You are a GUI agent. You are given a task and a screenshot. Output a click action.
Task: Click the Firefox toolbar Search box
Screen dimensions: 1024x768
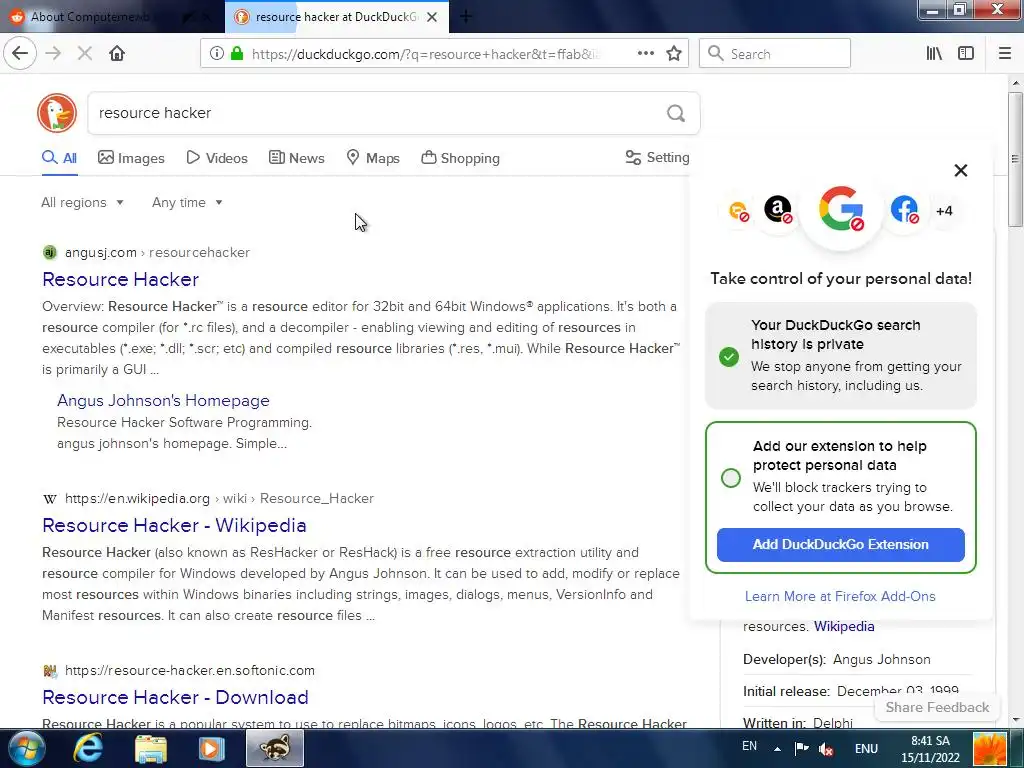click(x=775, y=54)
